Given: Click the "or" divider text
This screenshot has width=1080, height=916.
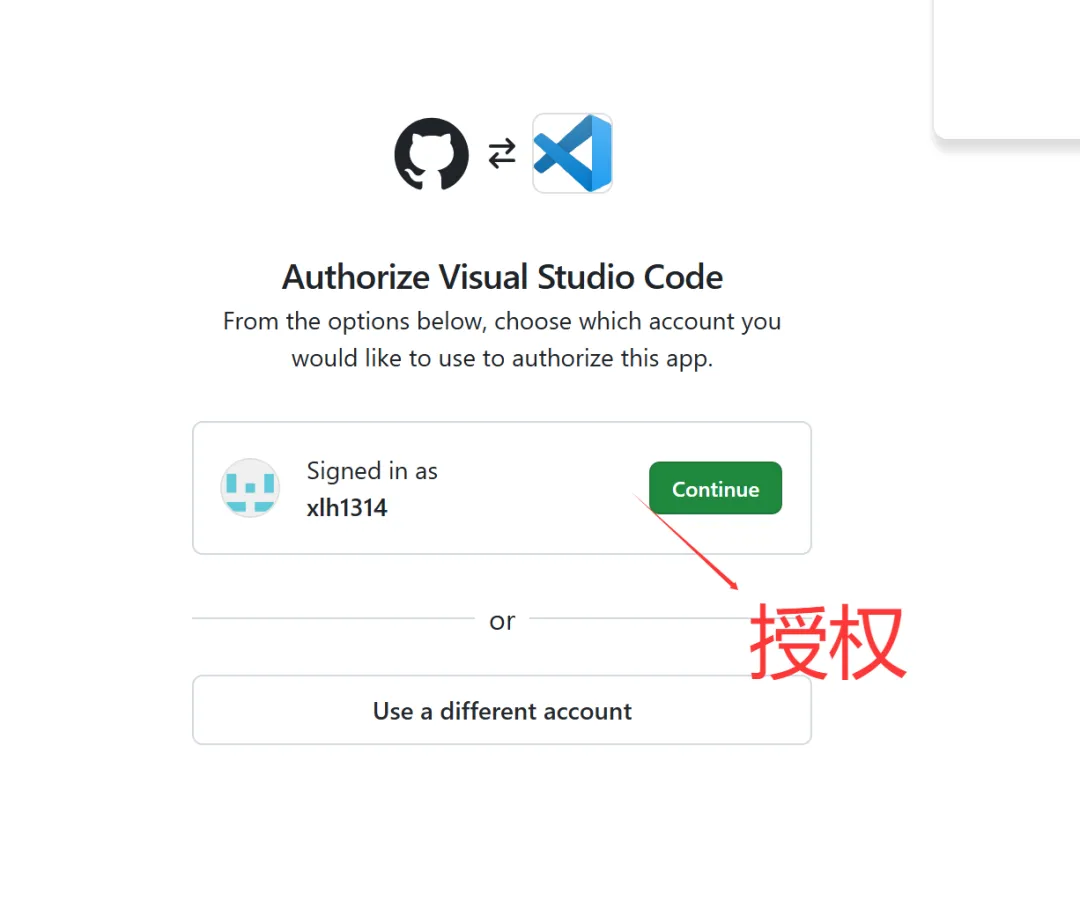Looking at the screenshot, I should tap(502, 621).
